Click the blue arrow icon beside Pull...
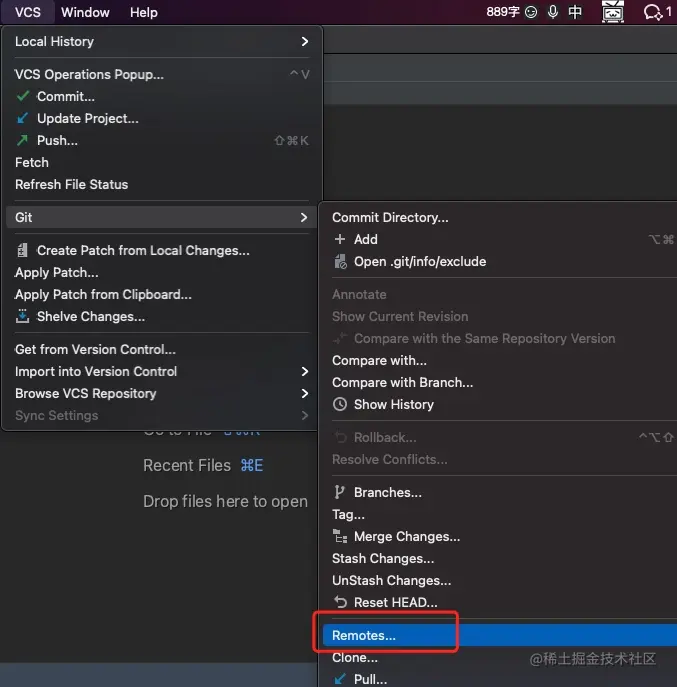Image resolution: width=677 pixels, height=687 pixels. 340,679
